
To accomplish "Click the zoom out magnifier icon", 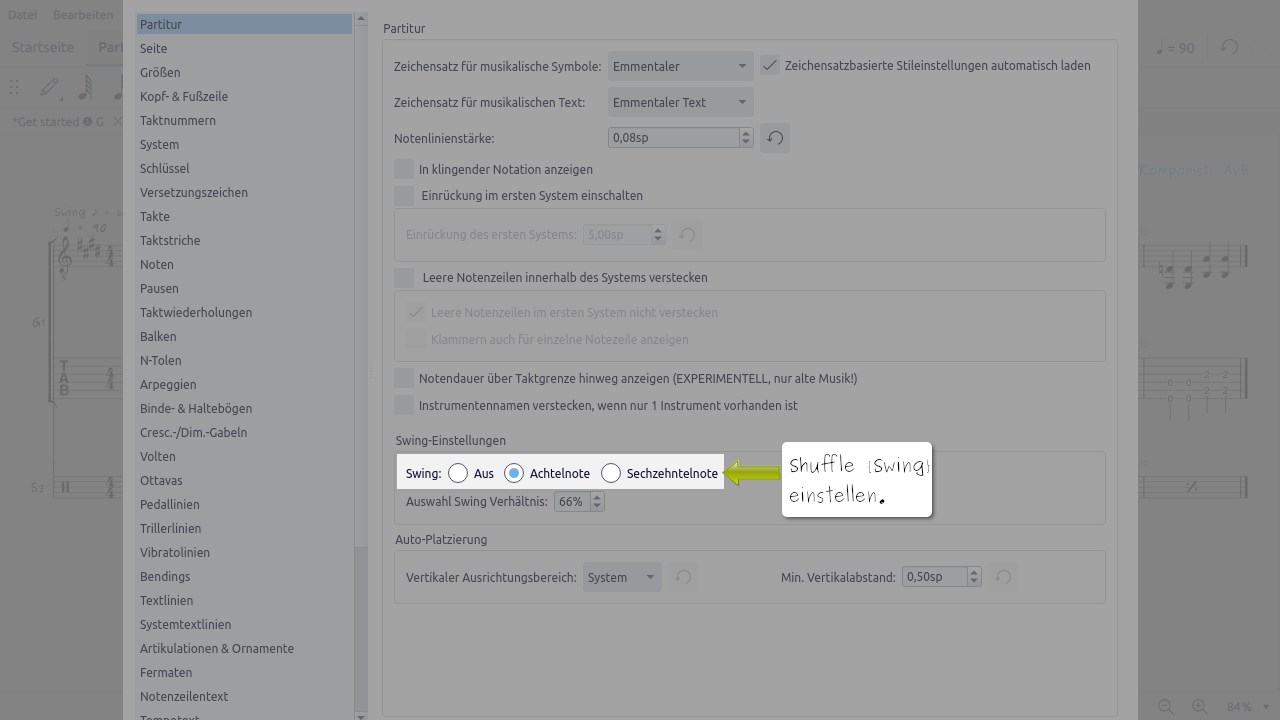I will (x=1166, y=707).
